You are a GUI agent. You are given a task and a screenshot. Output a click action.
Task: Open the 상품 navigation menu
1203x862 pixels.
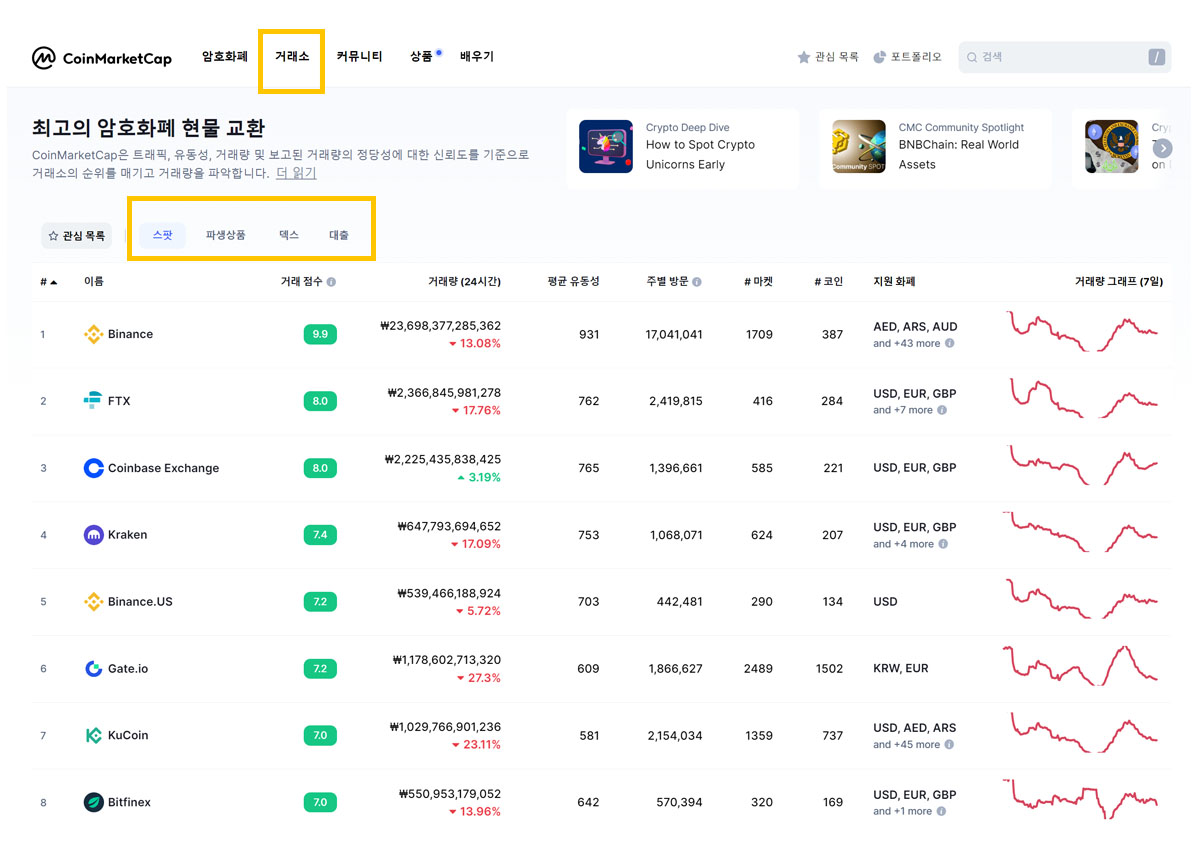point(421,57)
